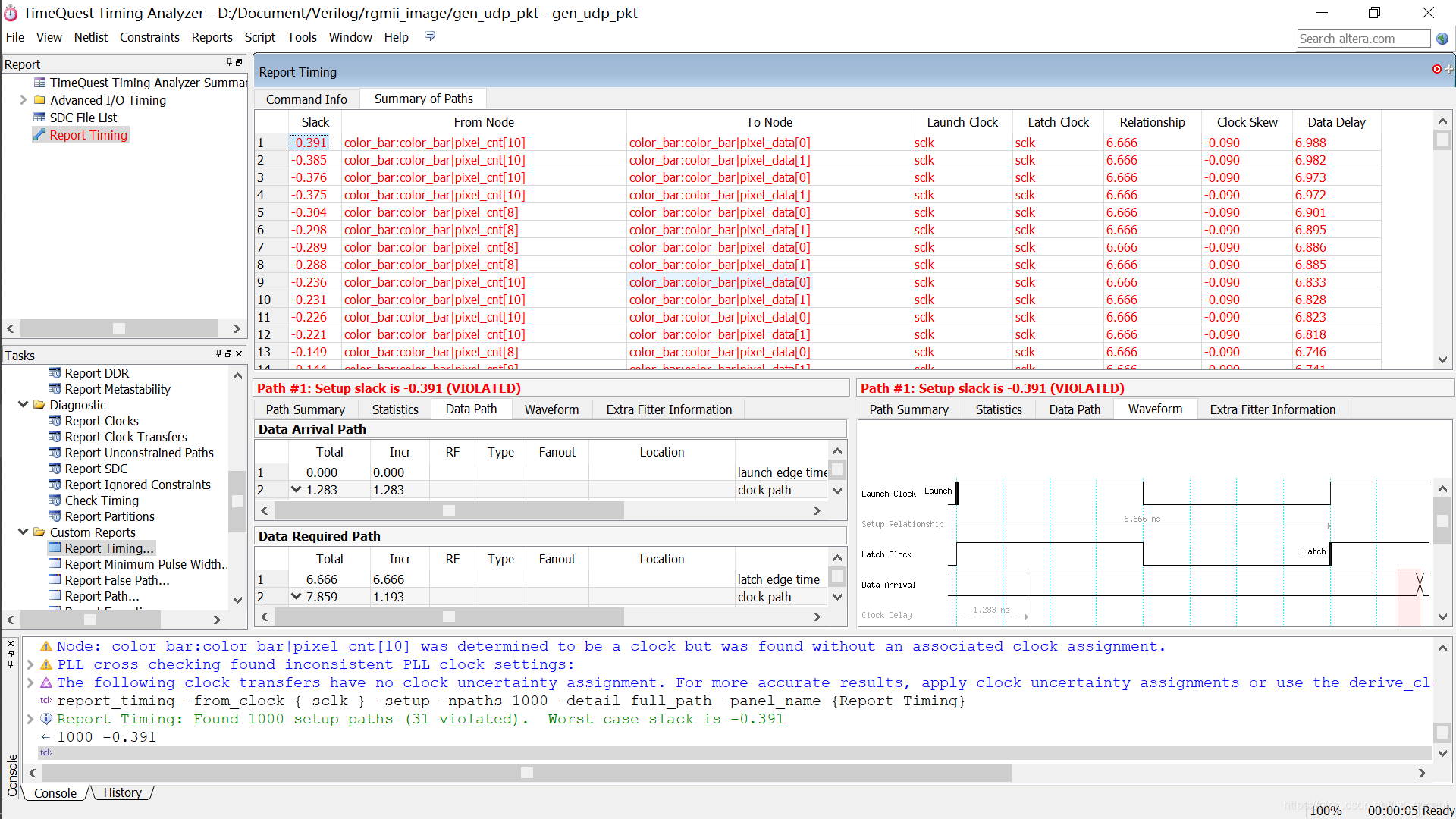
Task: Switch to the History tab
Action: click(x=123, y=792)
